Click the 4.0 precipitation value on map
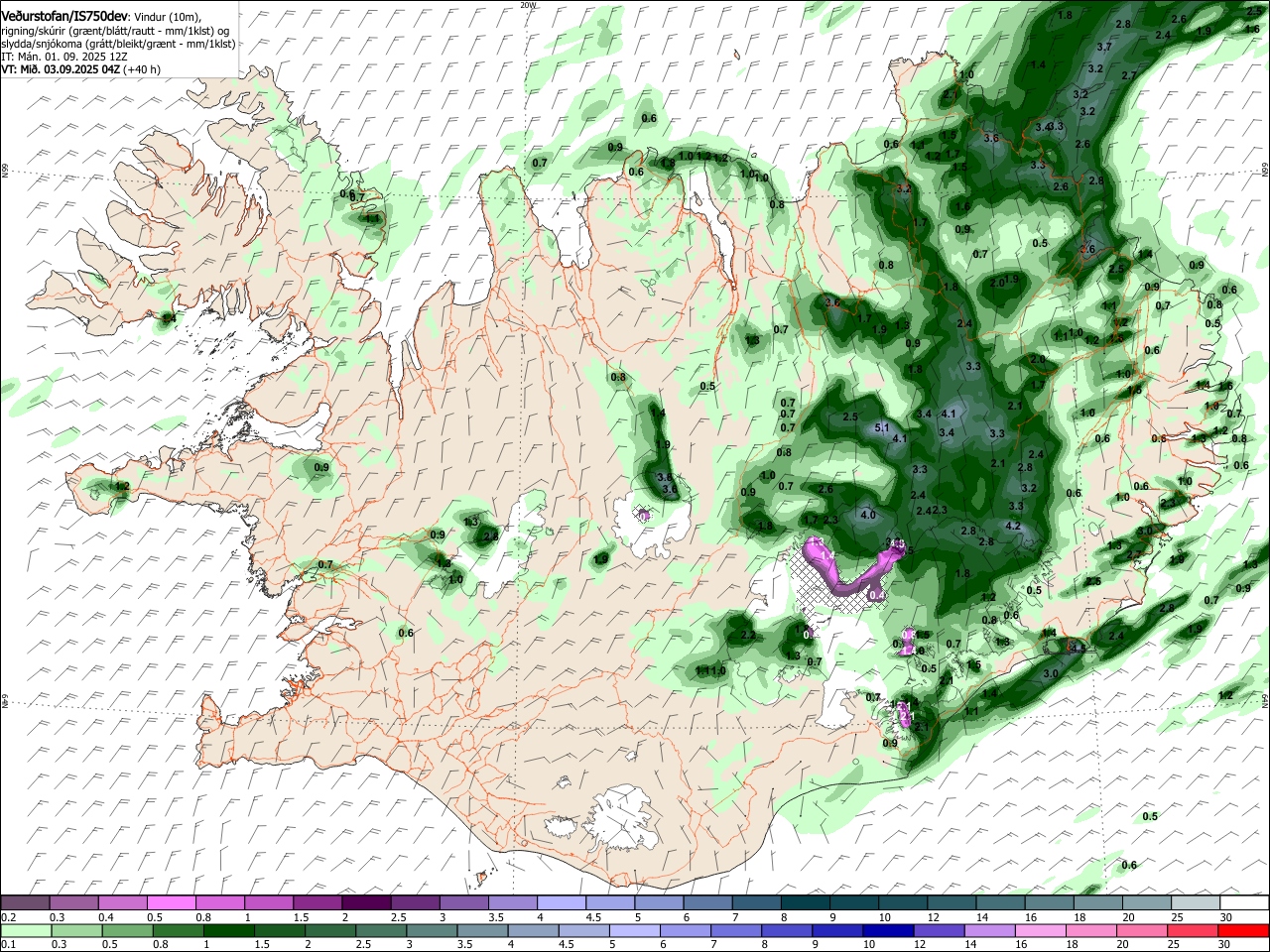Viewport: 1270px width, 952px height. pos(868,515)
